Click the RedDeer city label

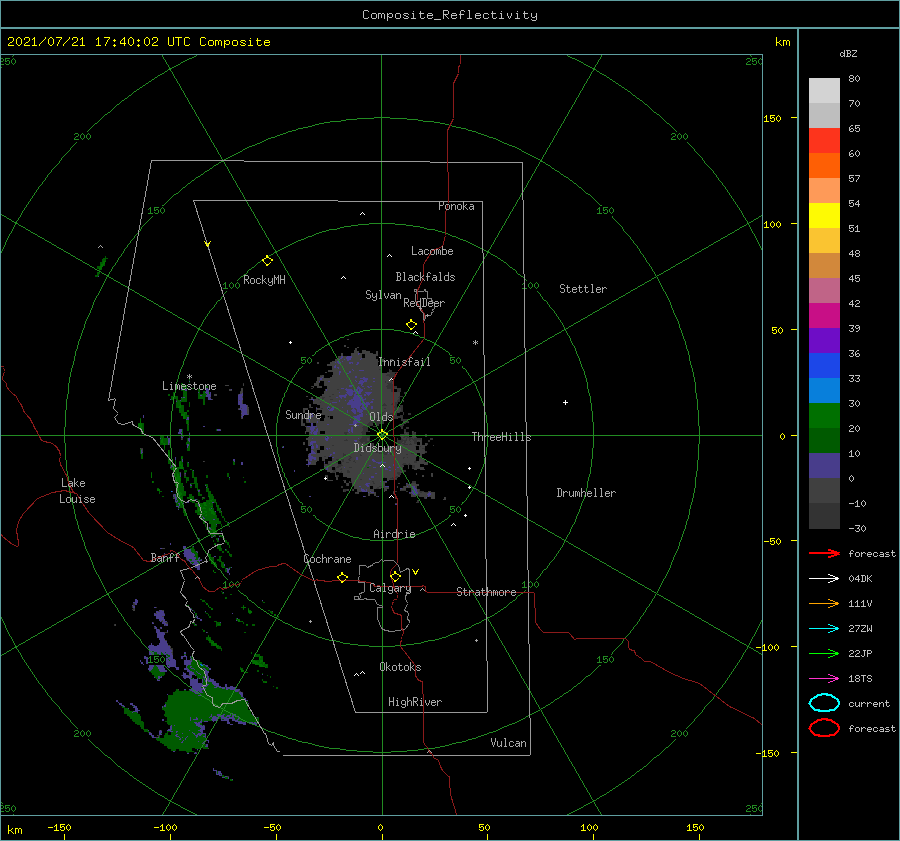424,303
